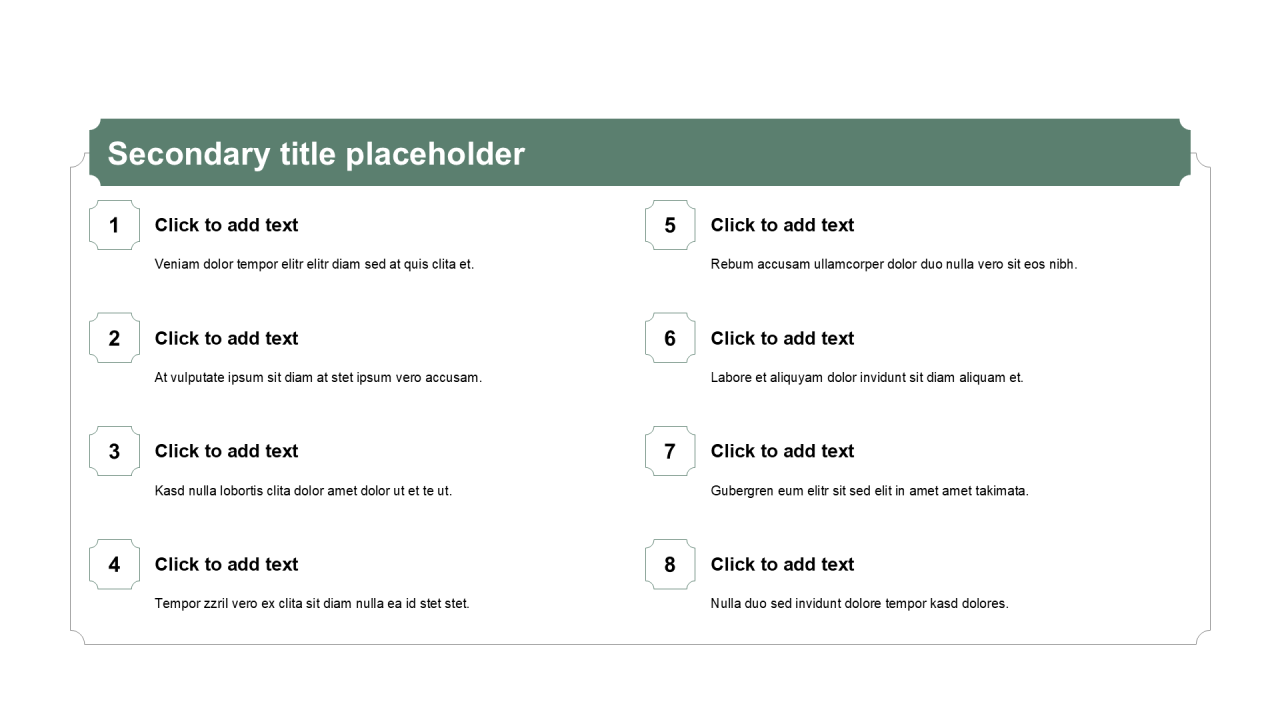Click the "Secondary title placeholder" heading

coord(316,154)
